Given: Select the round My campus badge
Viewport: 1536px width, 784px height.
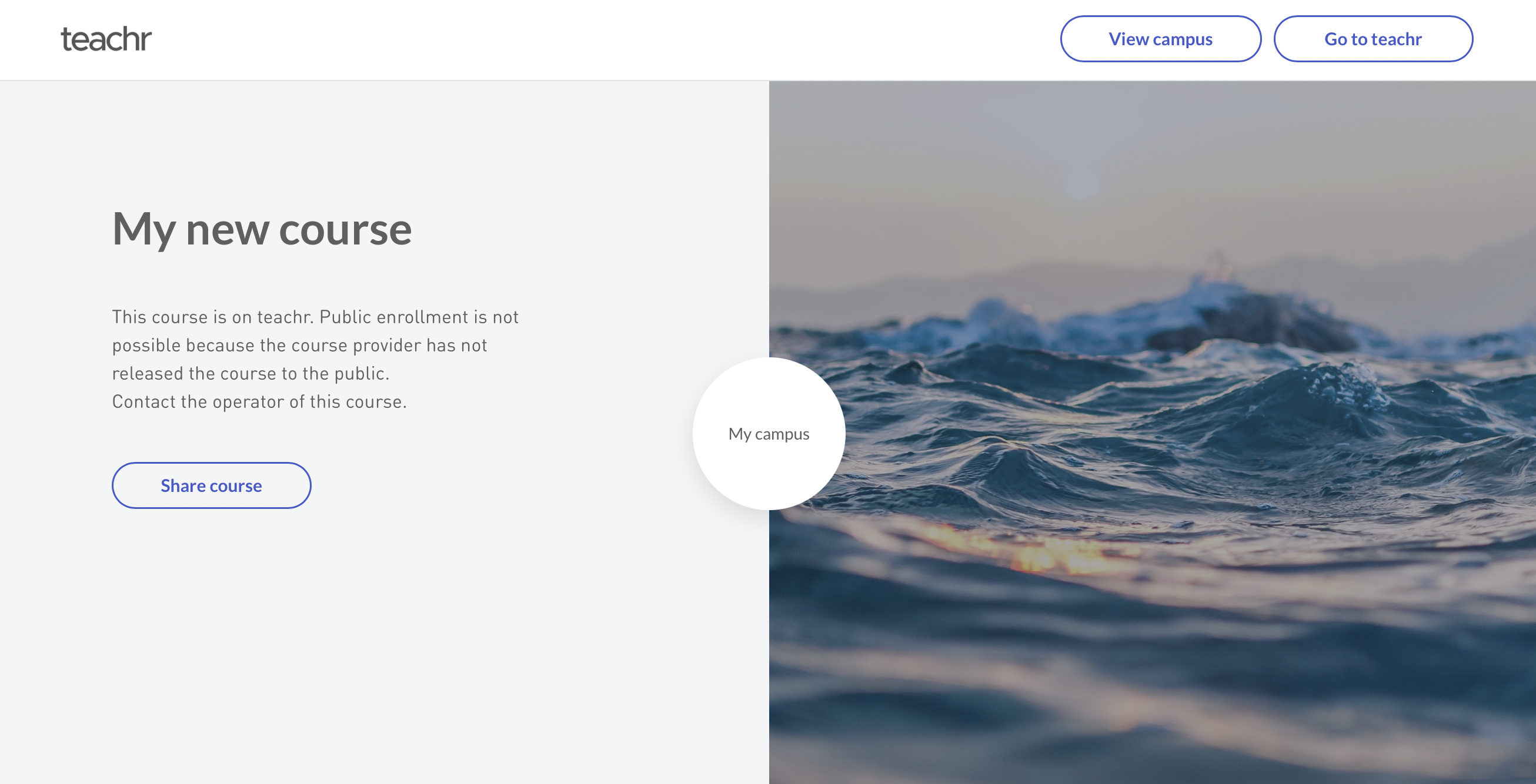Looking at the screenshot, I should [769, 434].
